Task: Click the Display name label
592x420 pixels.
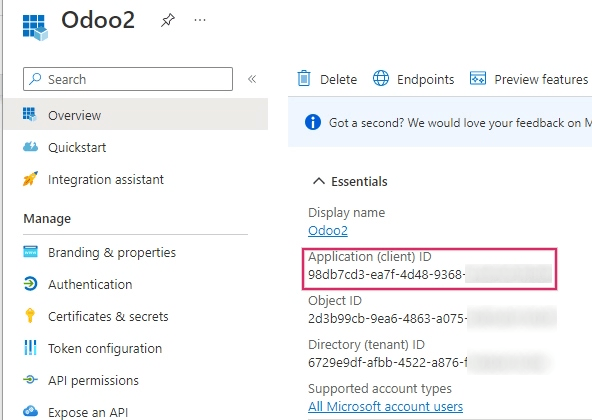Action: pyautogui.click(x=347, y=212)
